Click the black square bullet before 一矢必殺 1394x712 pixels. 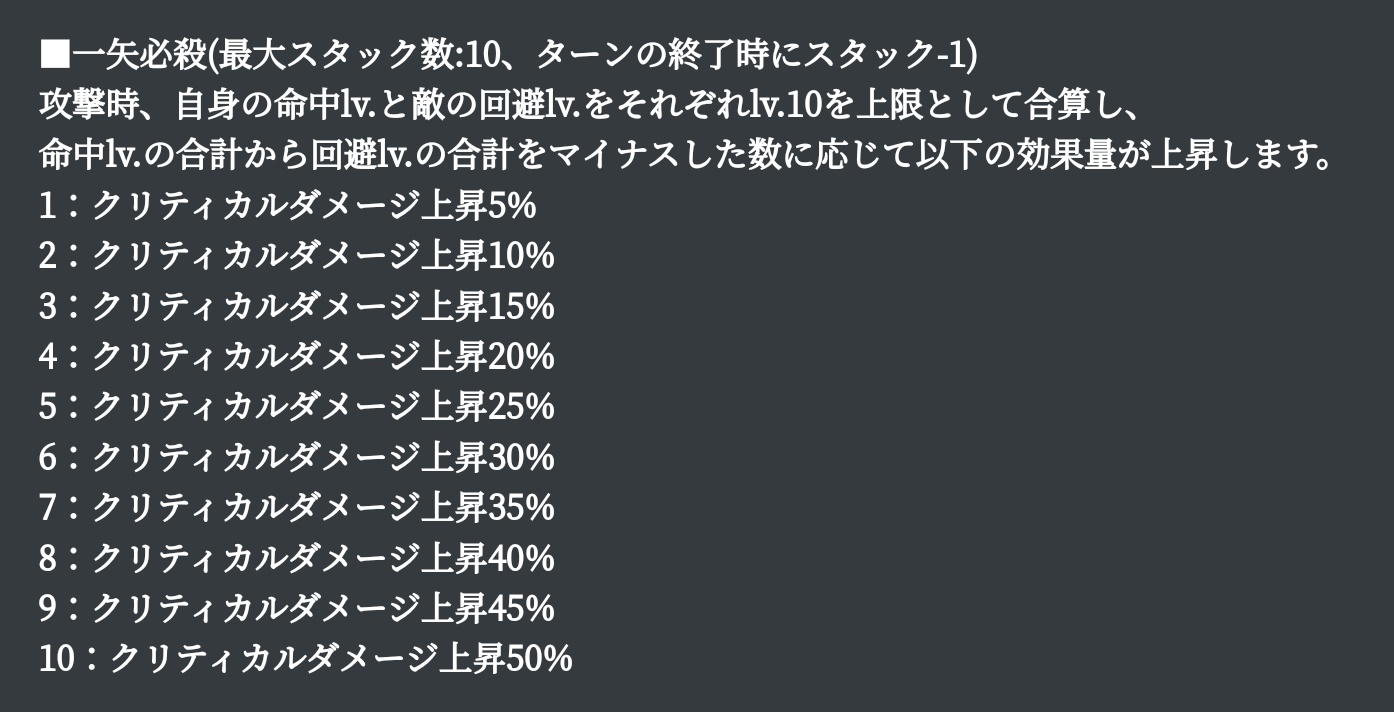55,54
